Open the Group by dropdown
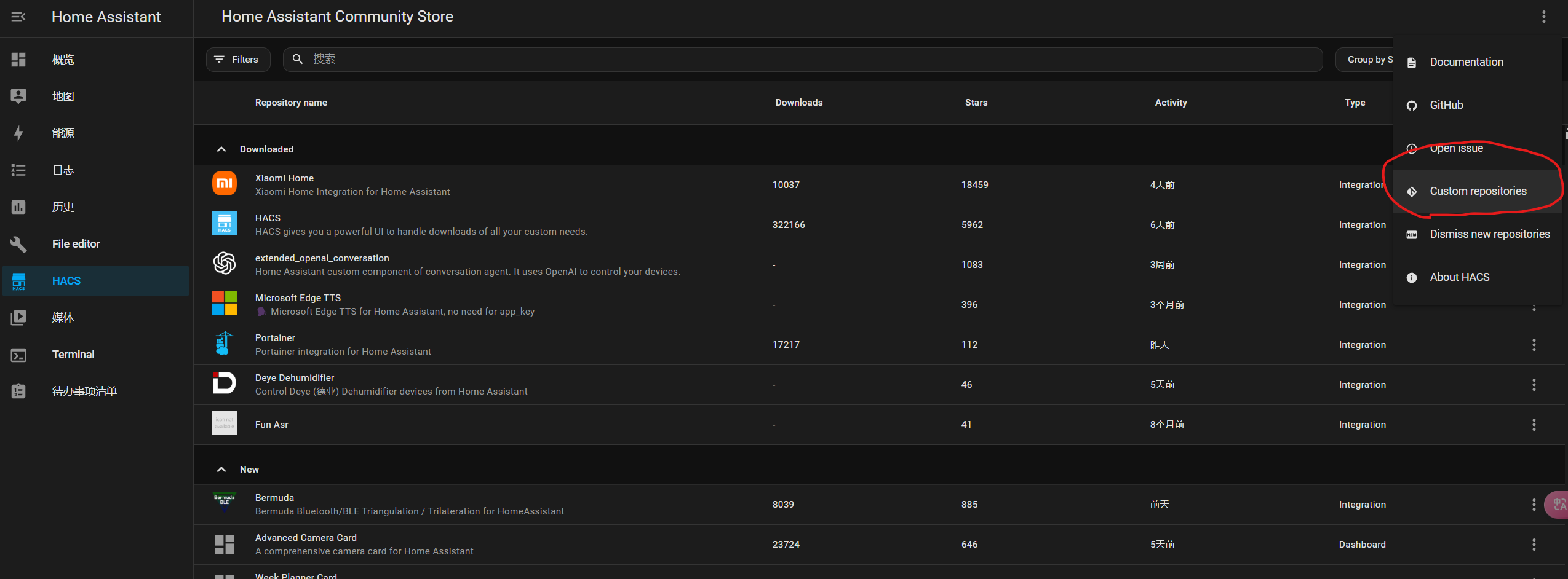This screenshot has width=1568, height=579. pos(1364,60)
